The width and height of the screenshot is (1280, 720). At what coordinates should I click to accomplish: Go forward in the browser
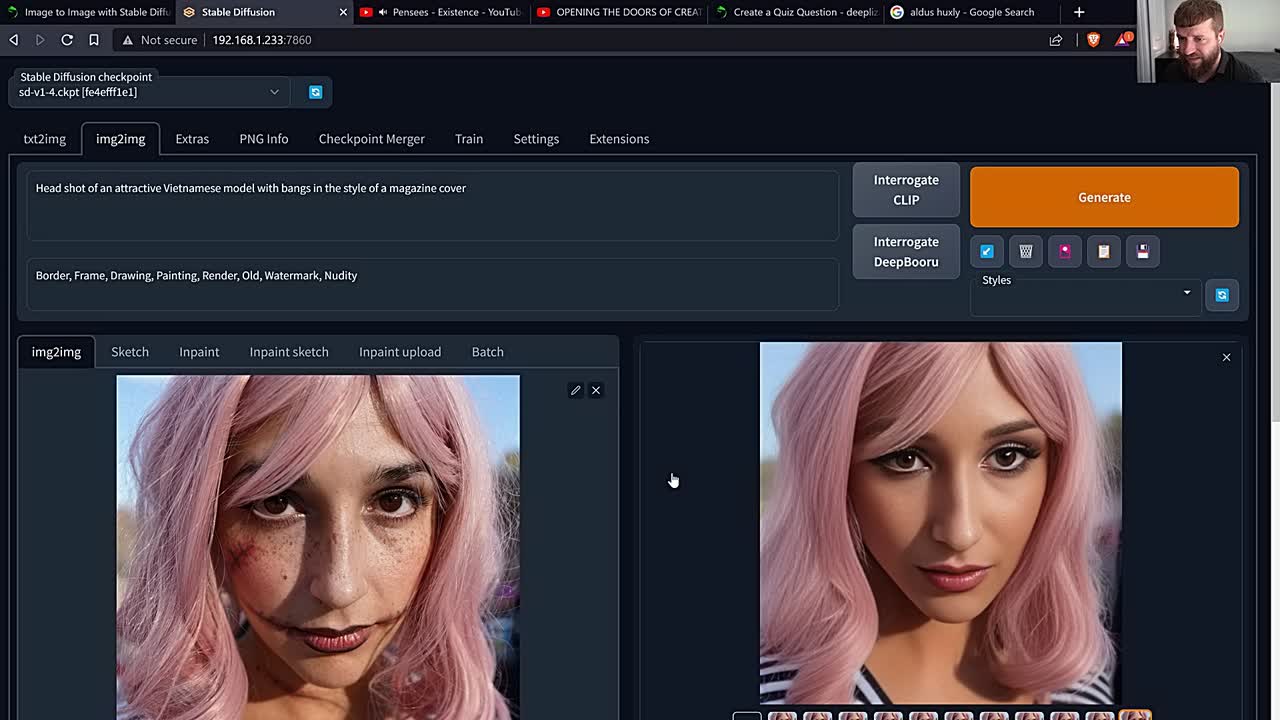(40, 40)
